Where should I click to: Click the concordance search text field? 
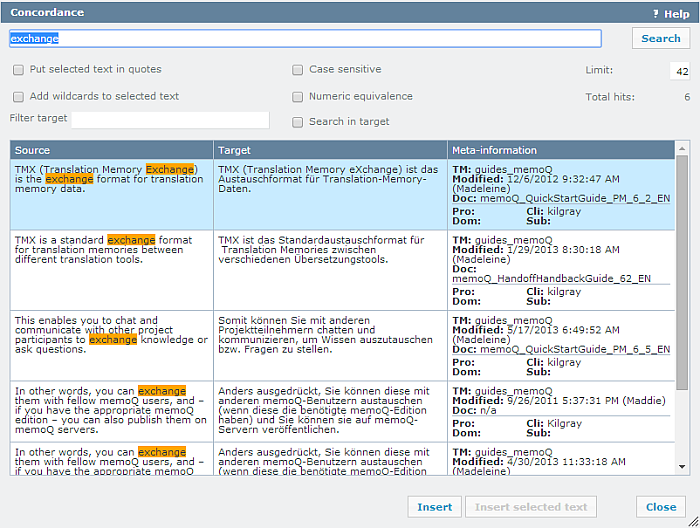pyautogui.click(x=305, y=38)
